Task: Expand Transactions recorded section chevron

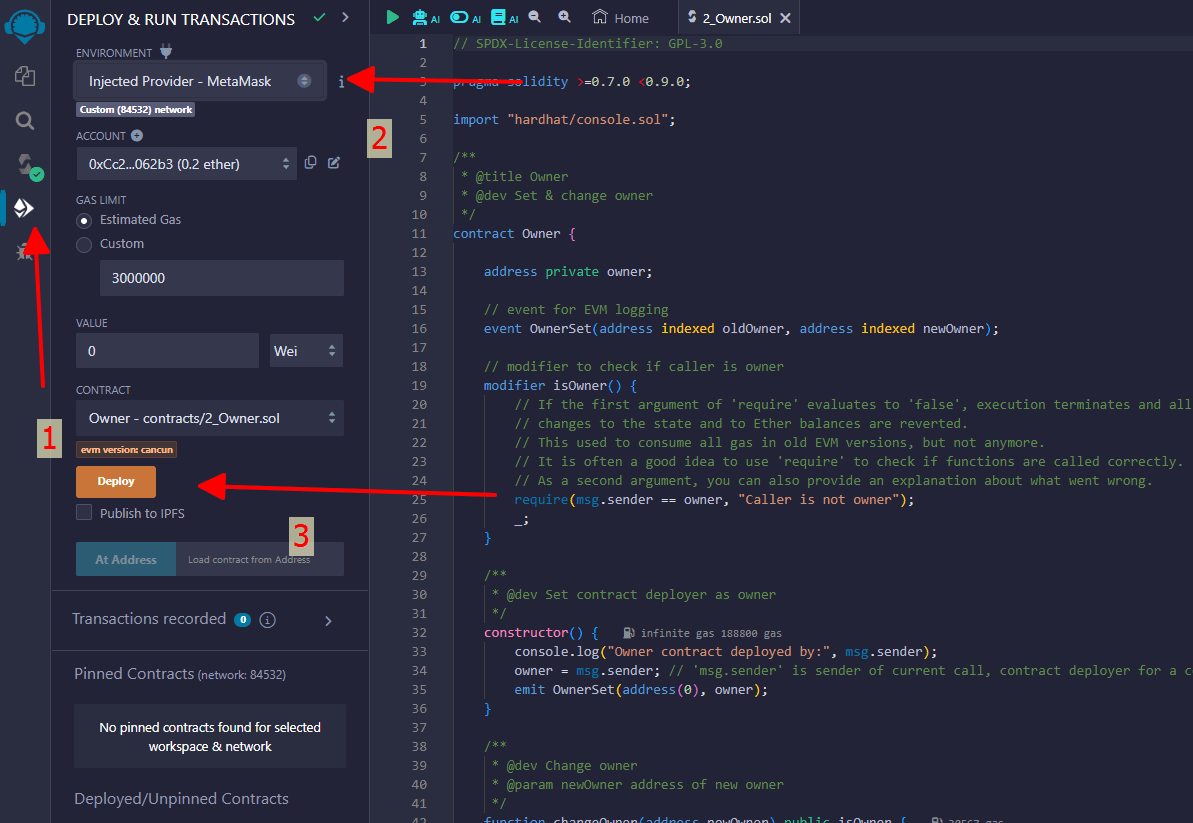Action: click(x=328, y=621)
